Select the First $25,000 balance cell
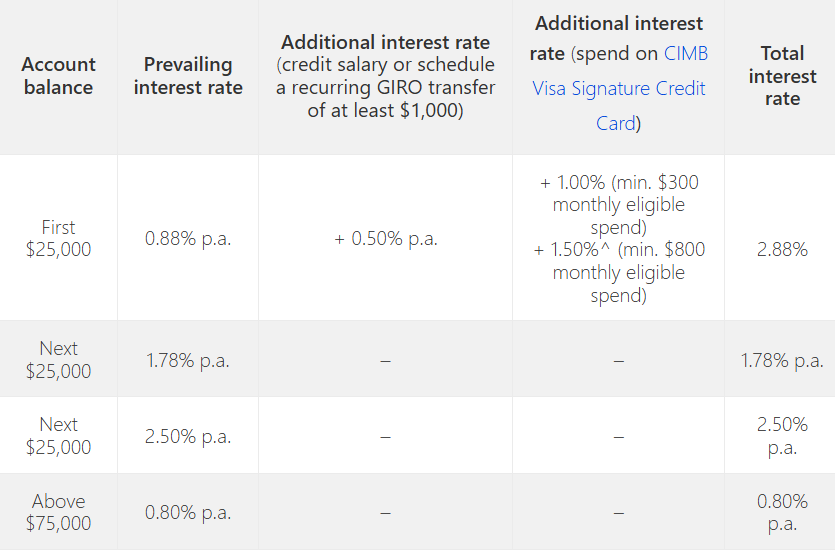 coord(58,238)
